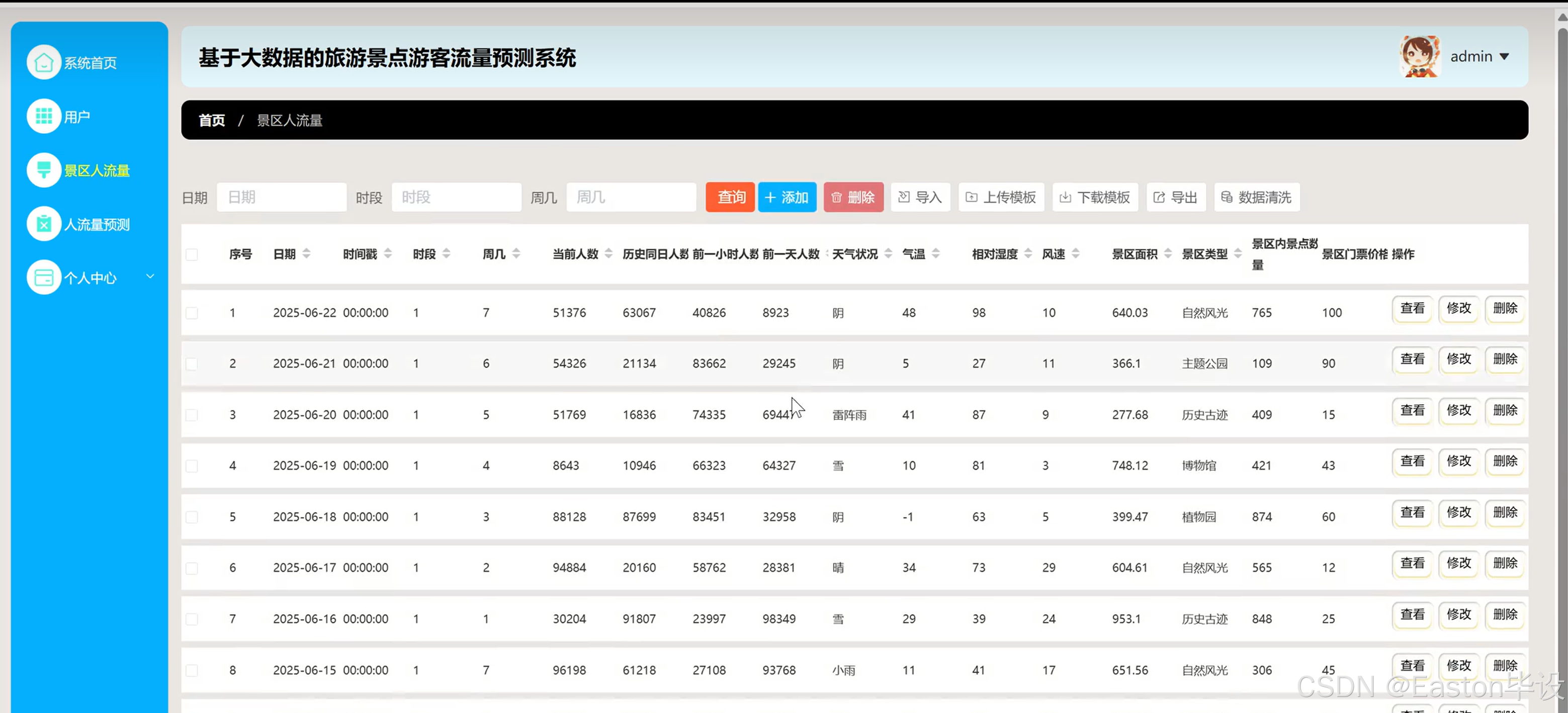Sort by the 相对湿度 column arrows
Viewport: 1568px width, 713px height.
coord(1028,254)
